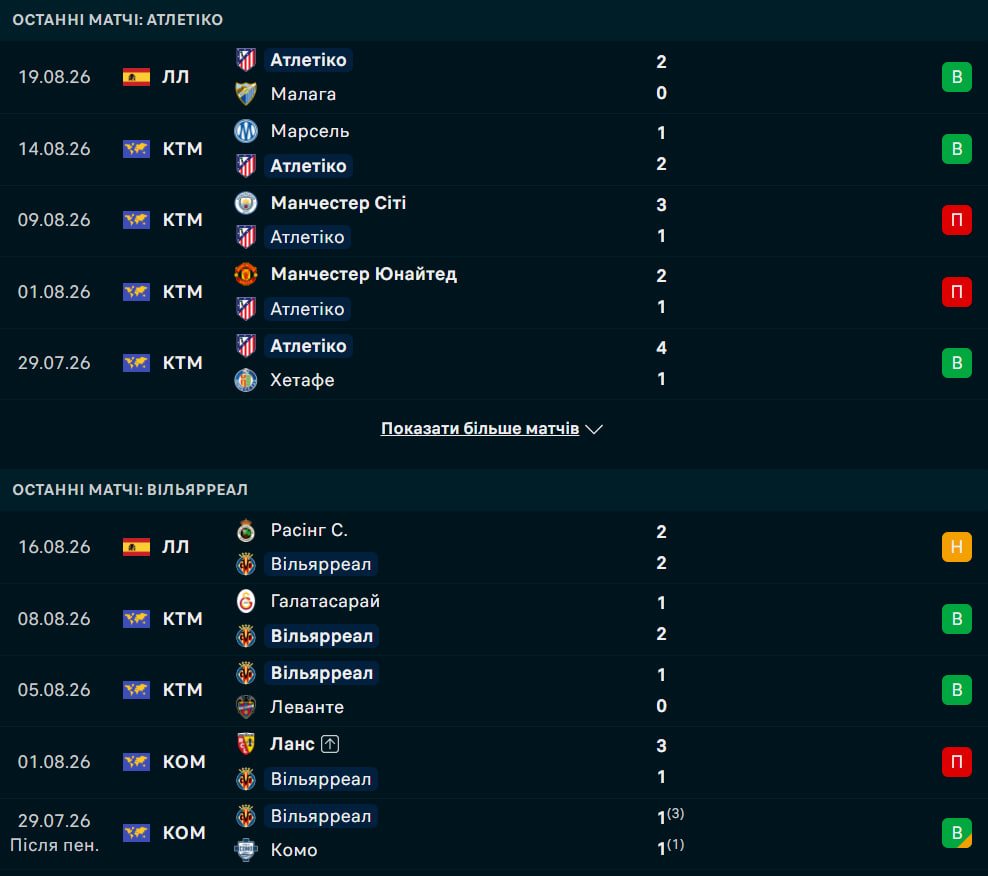Click the advancing arrow icon beside Ланс
Viewport: 988px width, 876px height.
coord(330,744)
